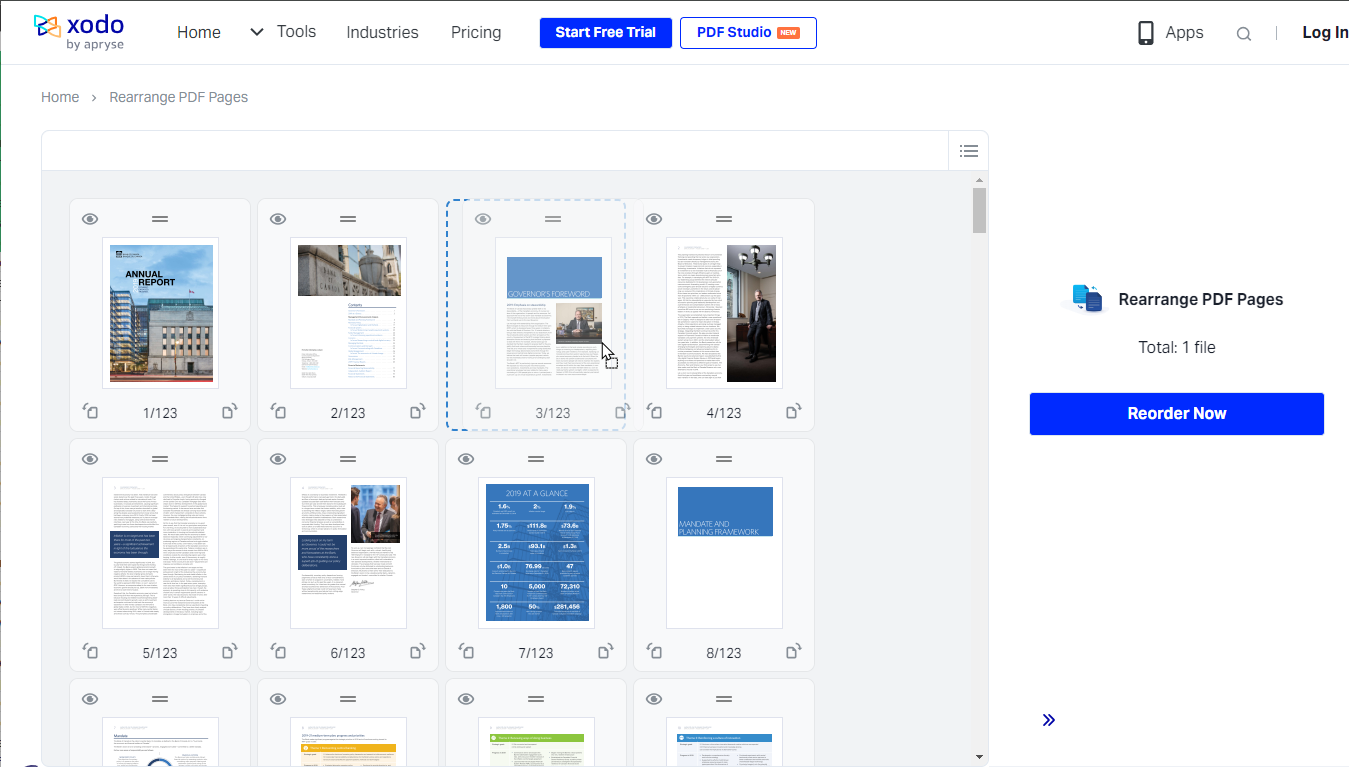This screenshot has height=767, width=1349.
Task: Open the Home nav item
Action: coord(199,32)
